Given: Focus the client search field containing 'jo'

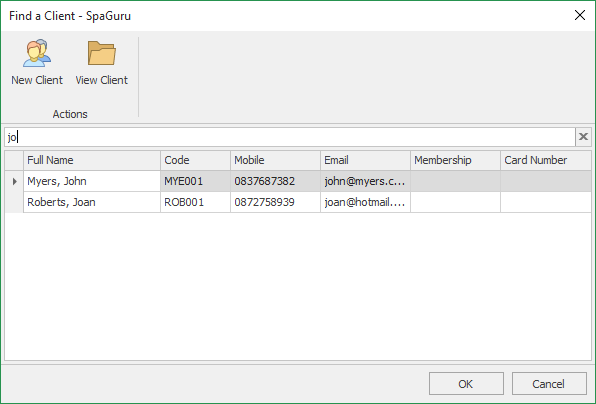Looking at the screenshot, I should coord(290,137).
